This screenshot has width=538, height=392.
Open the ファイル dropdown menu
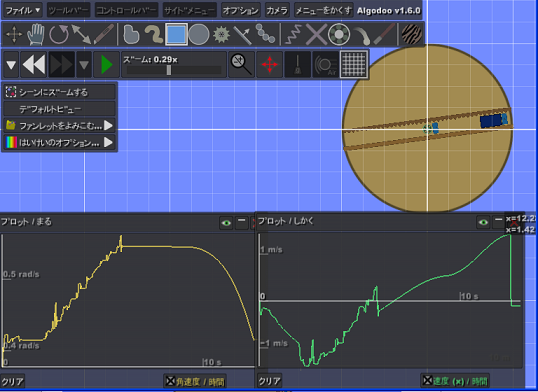tap(23, 11)
